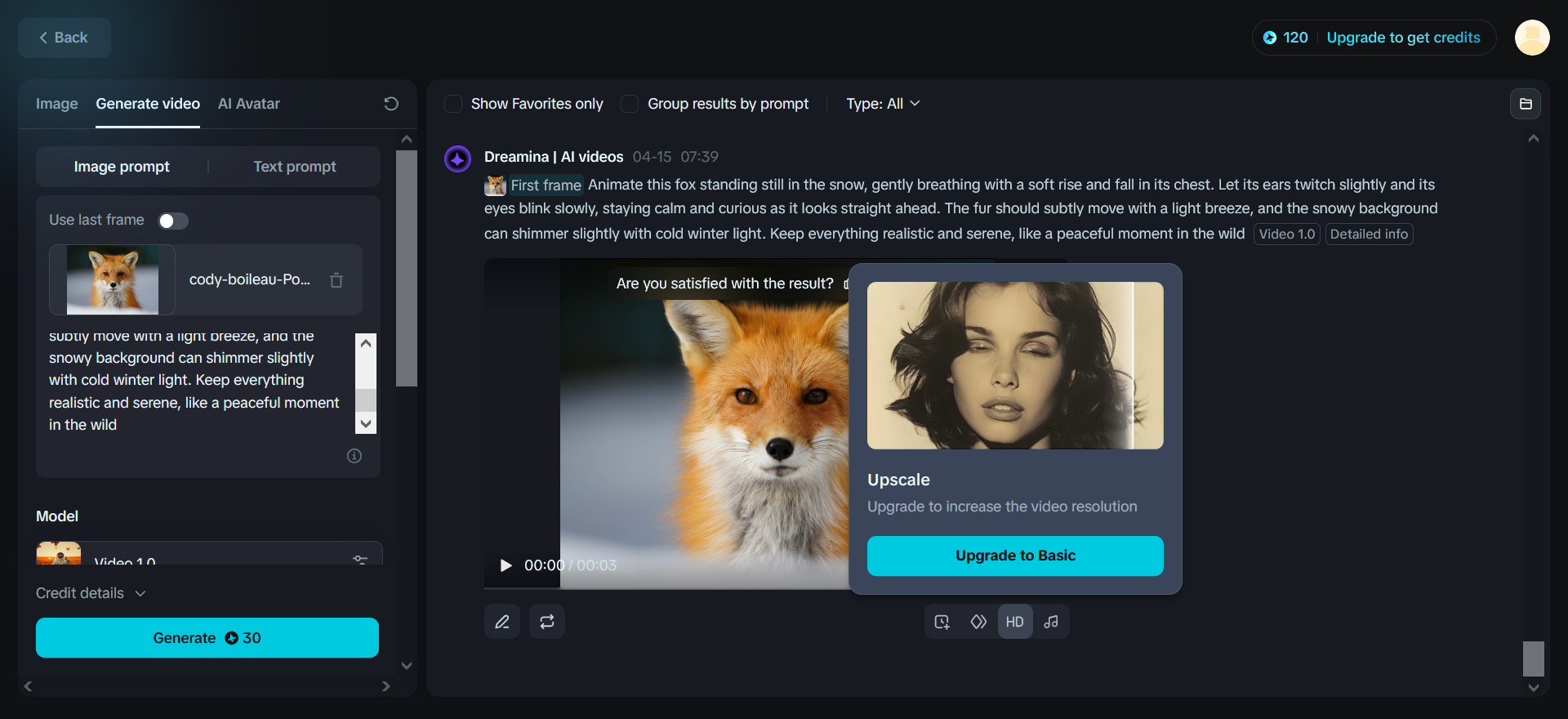Open the AI Avatar tab
This screenshot has width=1568, height=719.
tap(249, 104)
